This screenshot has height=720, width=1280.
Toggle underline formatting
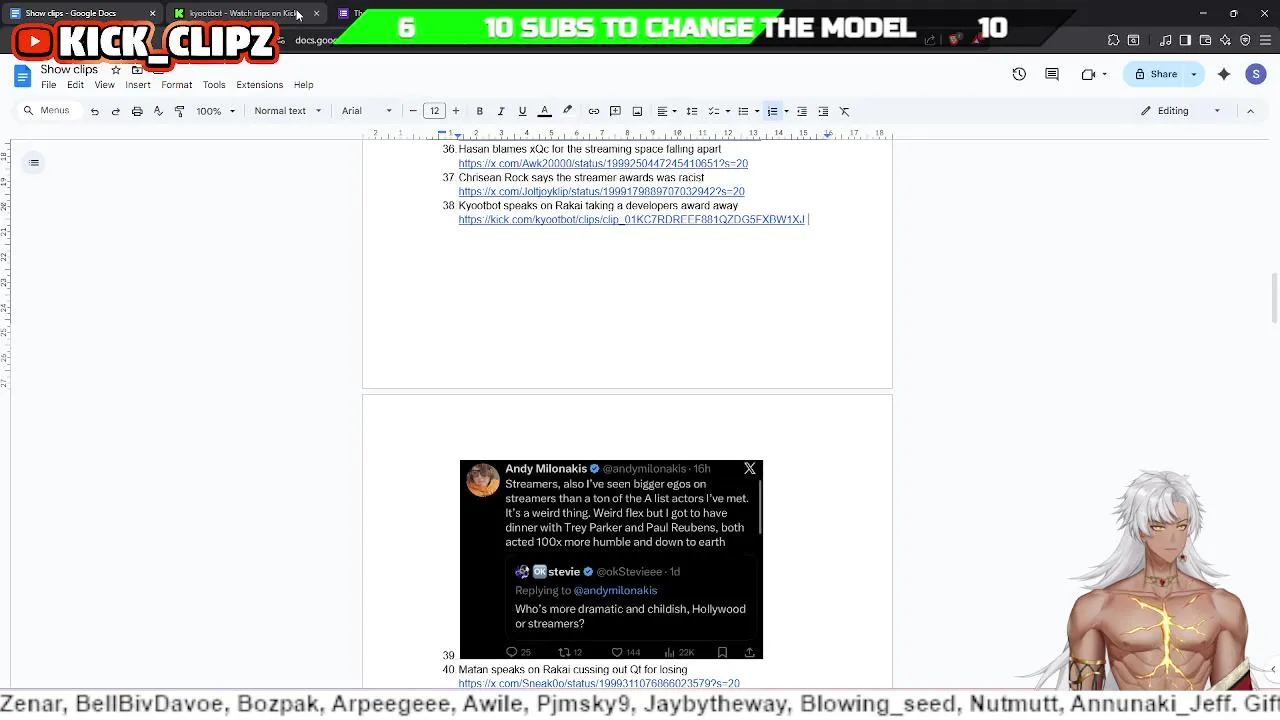[x=522, y=111]
